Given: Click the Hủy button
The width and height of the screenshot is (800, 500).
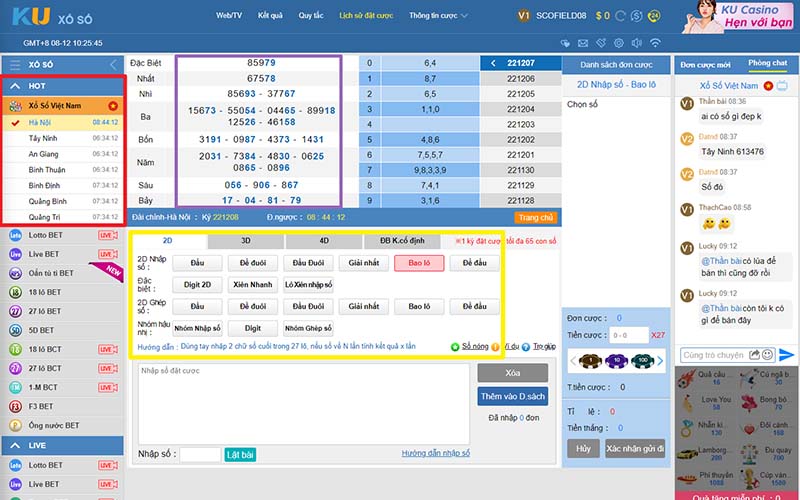Looking at the screenshot, I should [583, 448].
